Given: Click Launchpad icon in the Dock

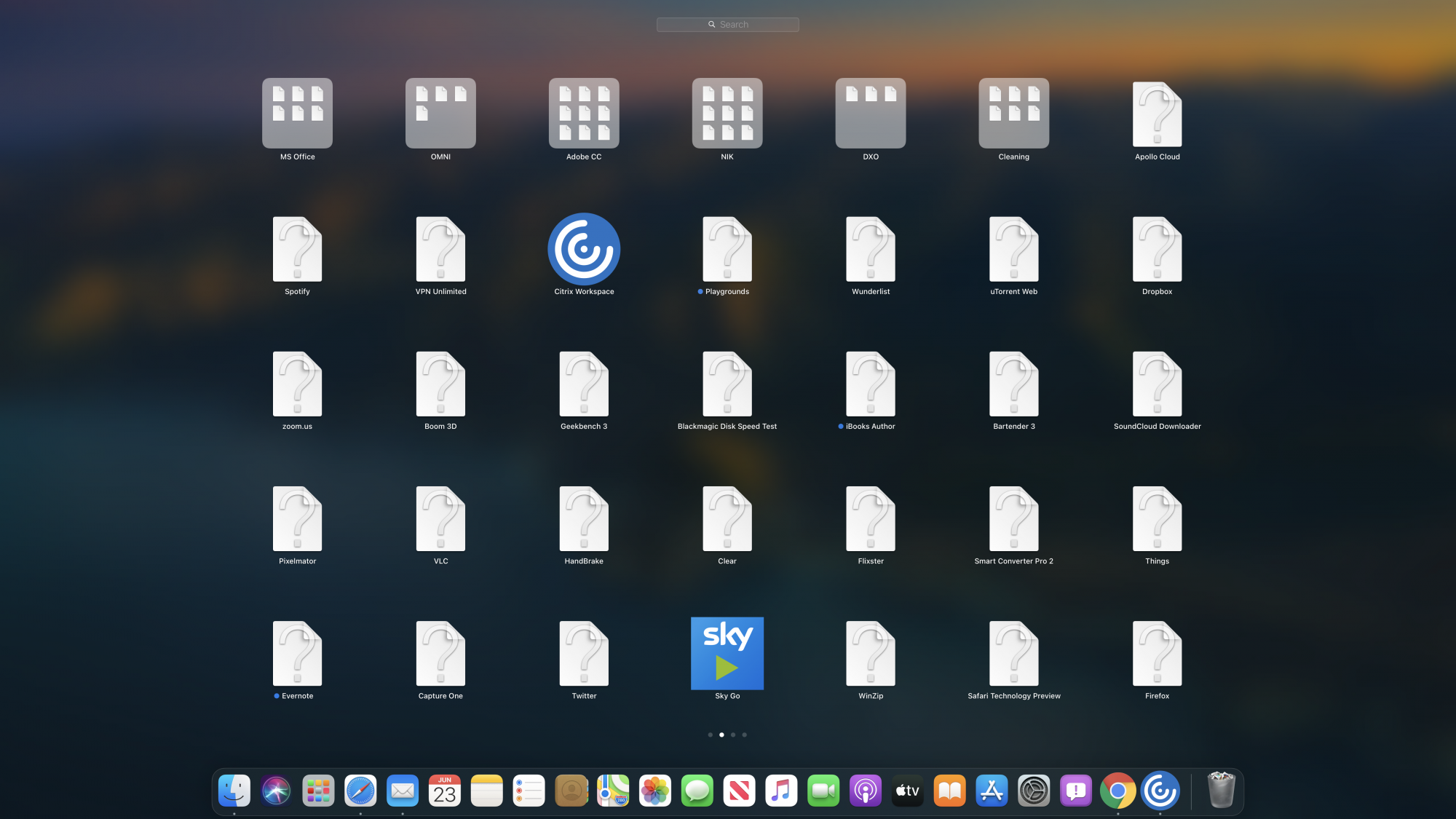Looking at the screenshot, I should pyautogui.click(x=318, y=791).
